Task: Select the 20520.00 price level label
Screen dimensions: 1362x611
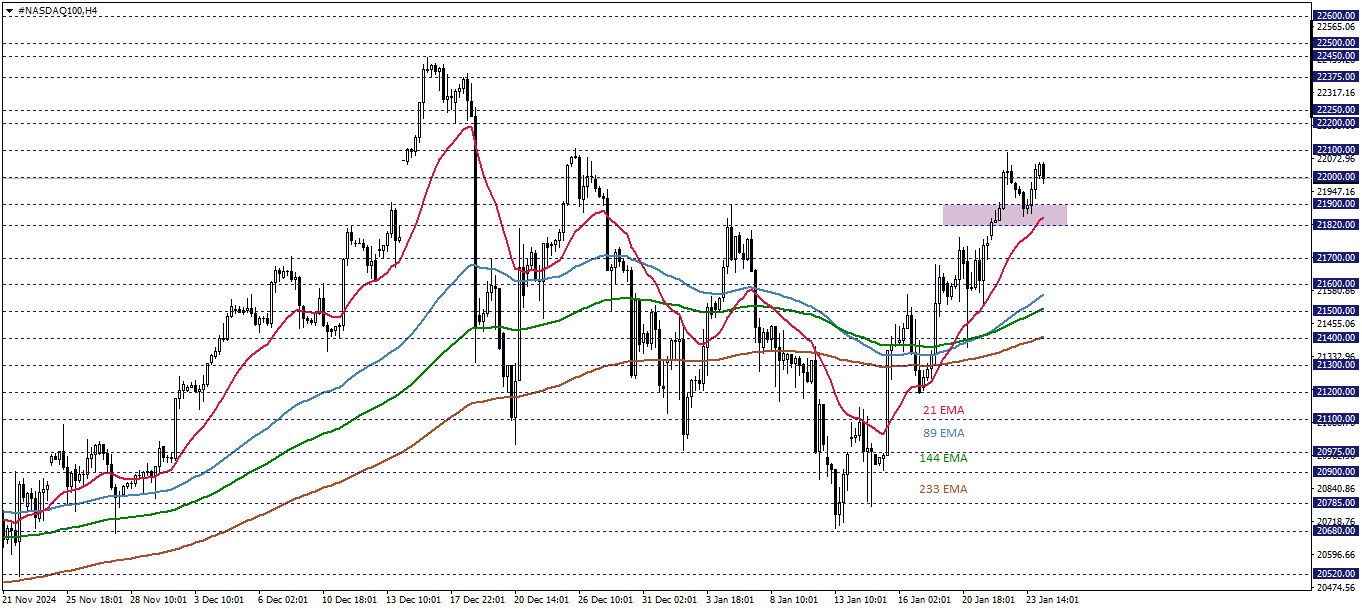Action: (1336, 574)
